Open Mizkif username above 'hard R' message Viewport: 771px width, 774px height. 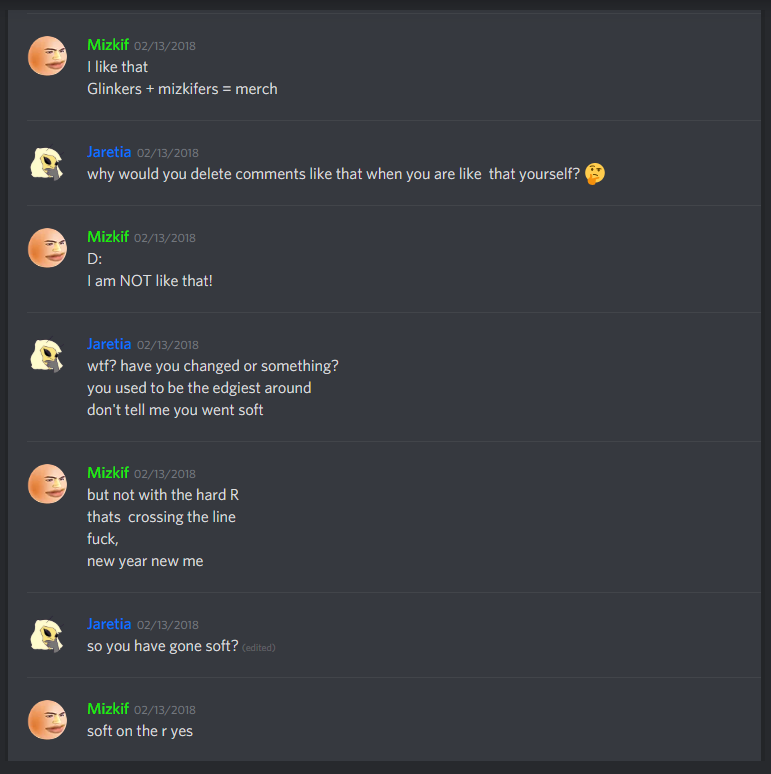click(x=108, y=473)
